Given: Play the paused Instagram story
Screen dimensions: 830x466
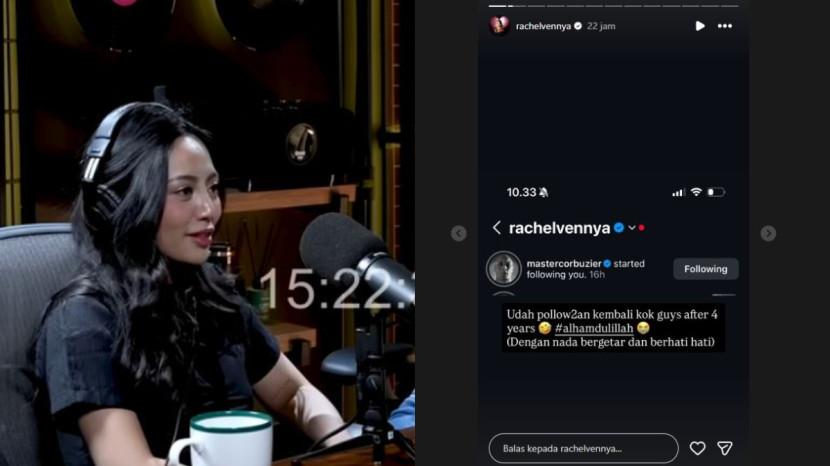Looking at the screenshot, I should click(700, 26).
